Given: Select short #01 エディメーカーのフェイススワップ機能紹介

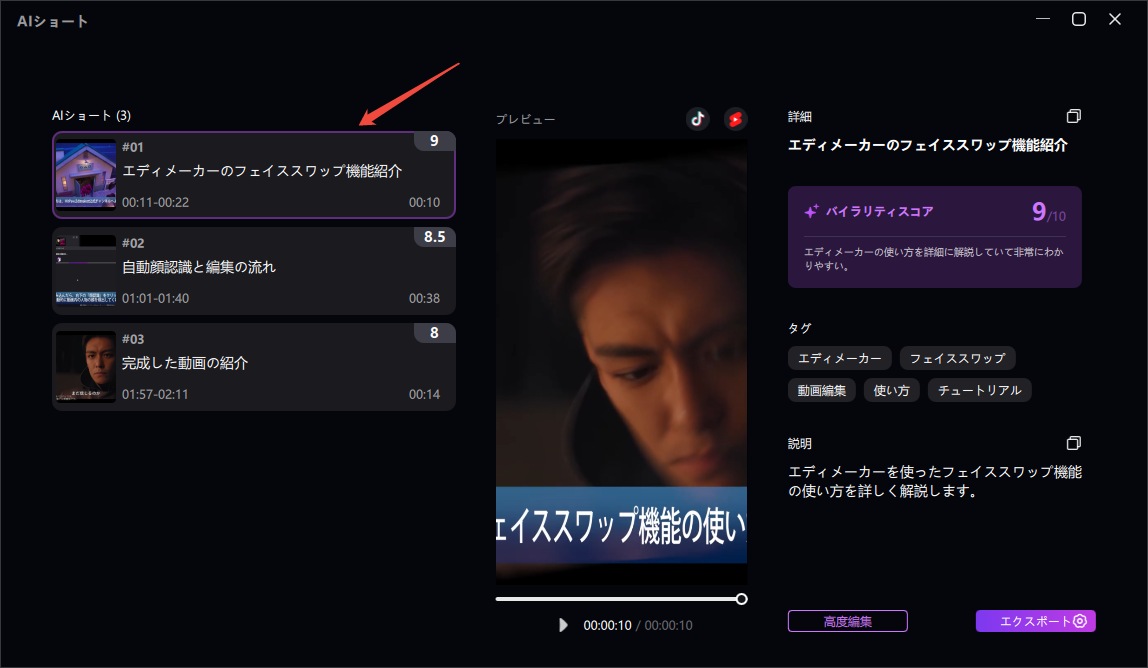Looking at the screenshot, I should click(x=254, y=174).
